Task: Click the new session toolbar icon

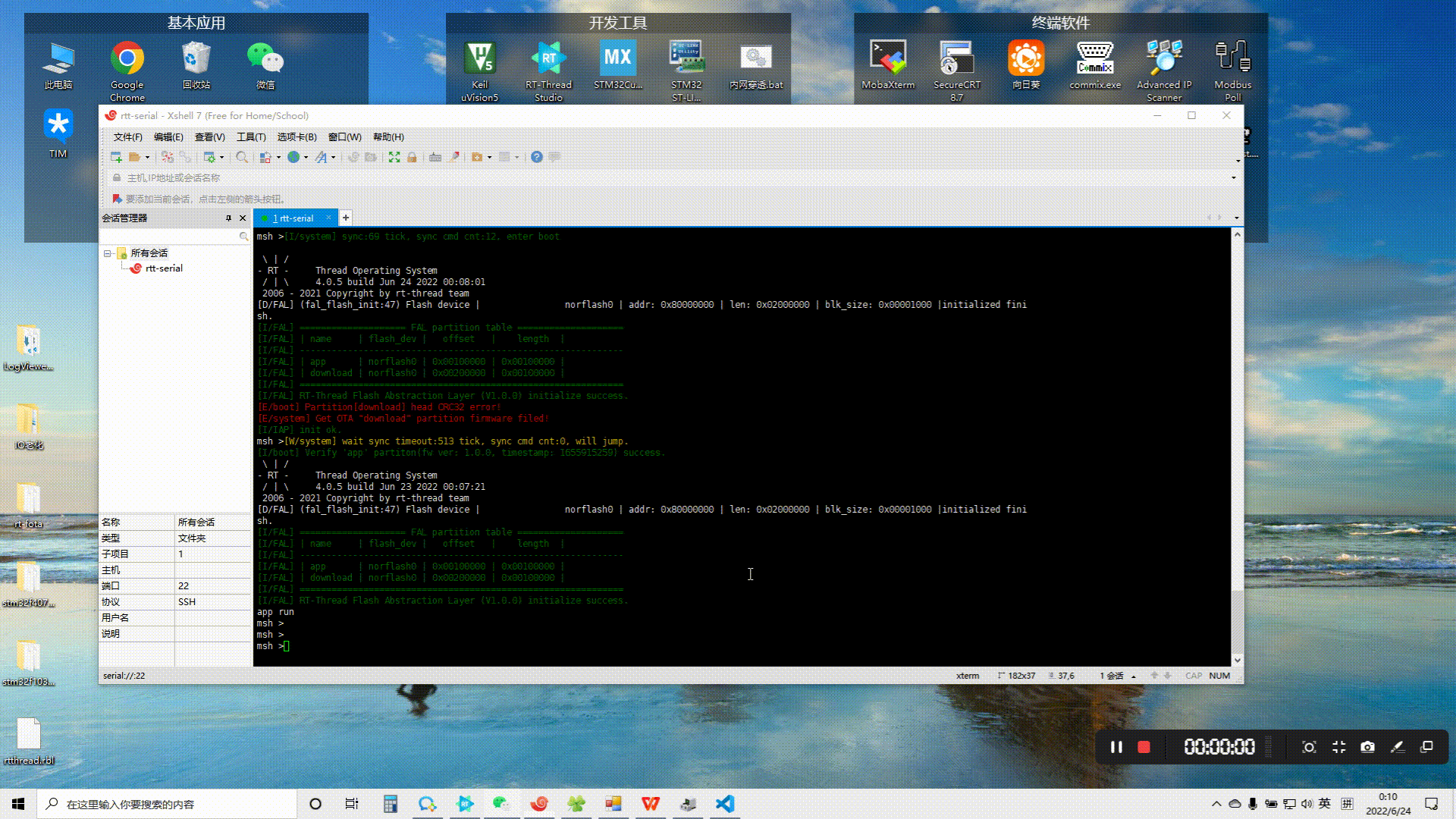Action: click(x=116, y=157)
